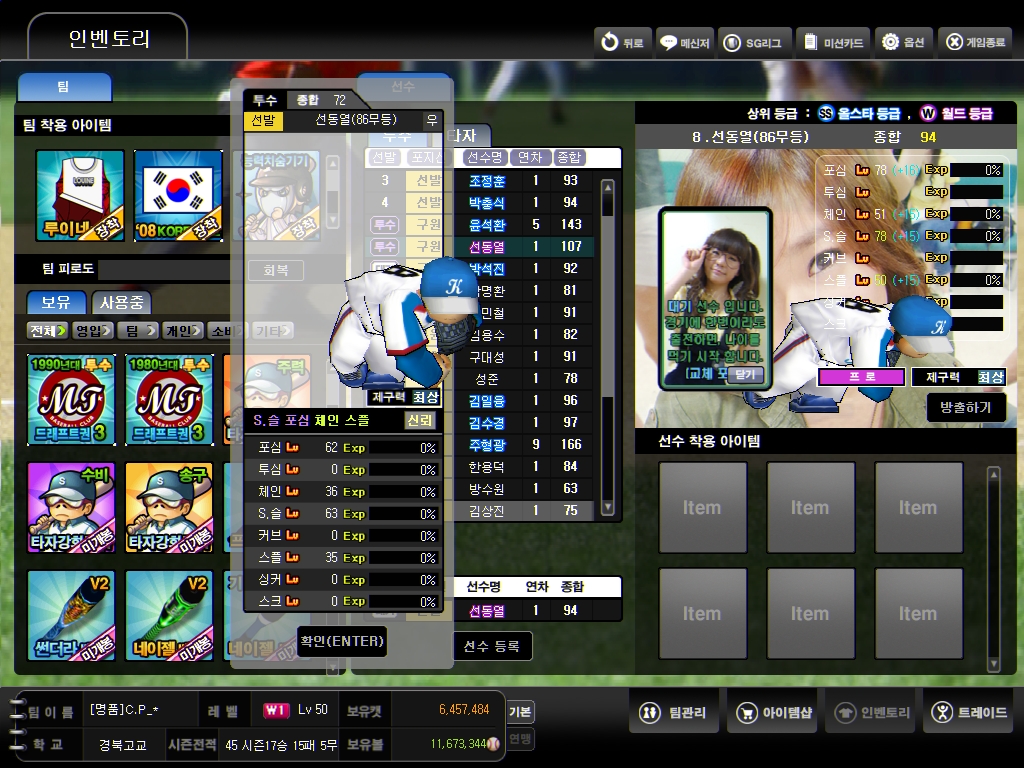Click the girl photo player card
The height and width of the screenshot is (768, 1024).
pos(715,297)
